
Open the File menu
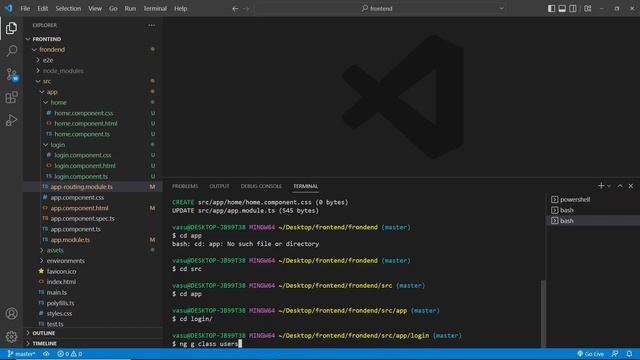point(25,9)
